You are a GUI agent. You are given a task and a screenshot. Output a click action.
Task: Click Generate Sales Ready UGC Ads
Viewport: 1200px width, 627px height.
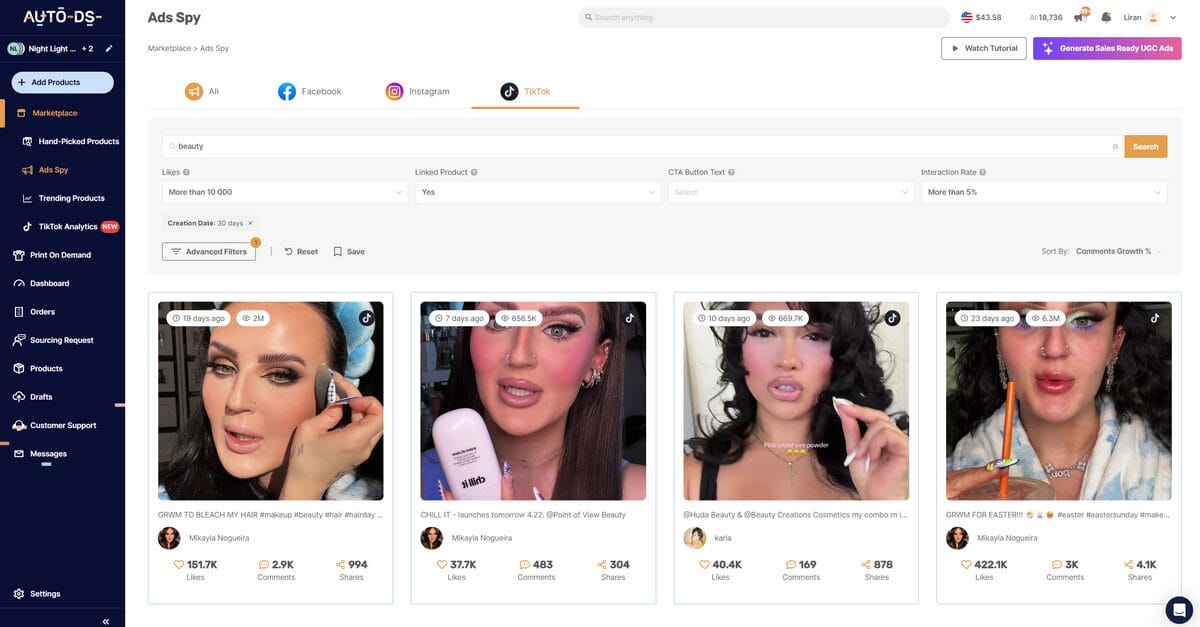point(1108,47)
